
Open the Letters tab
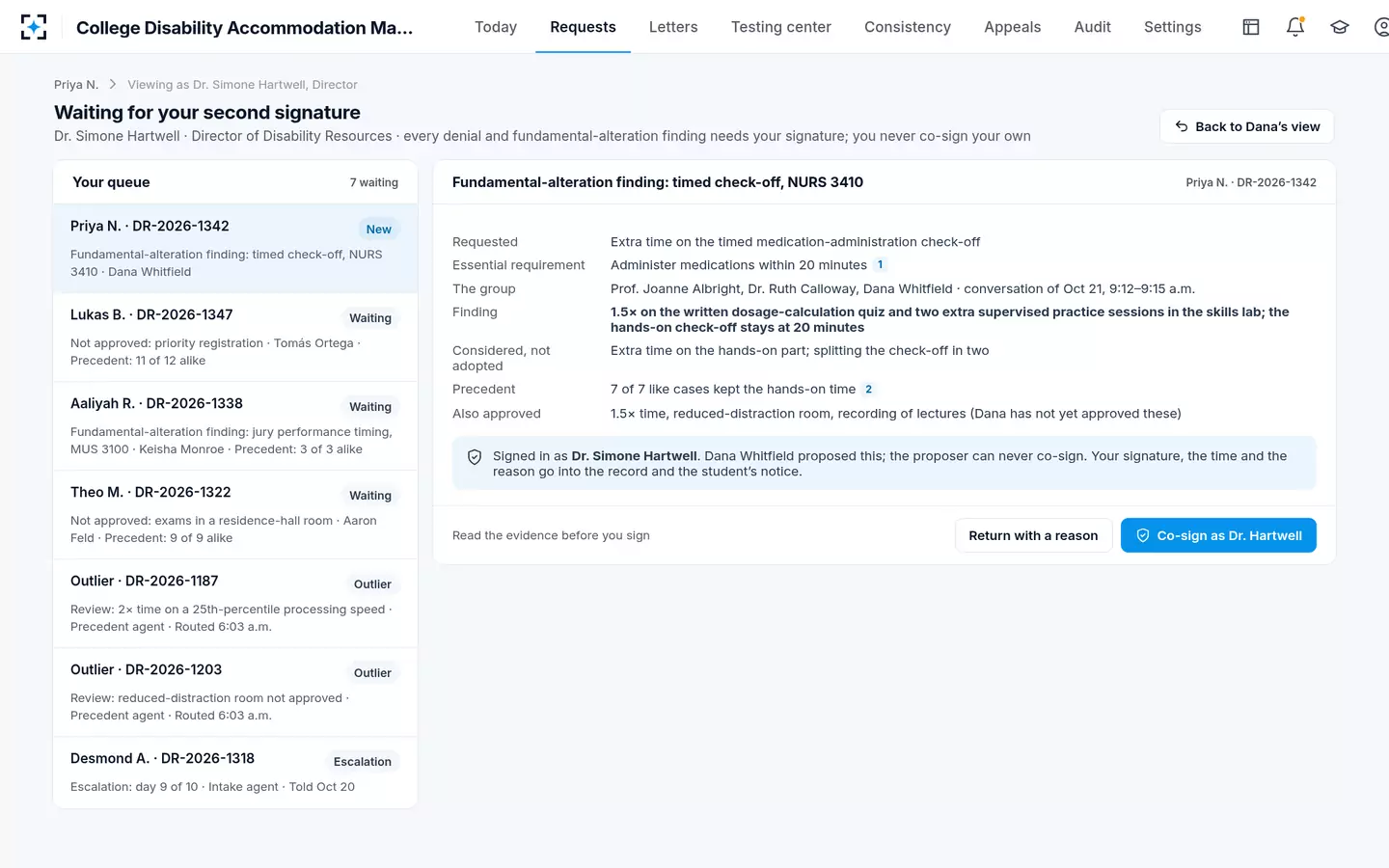673,27
